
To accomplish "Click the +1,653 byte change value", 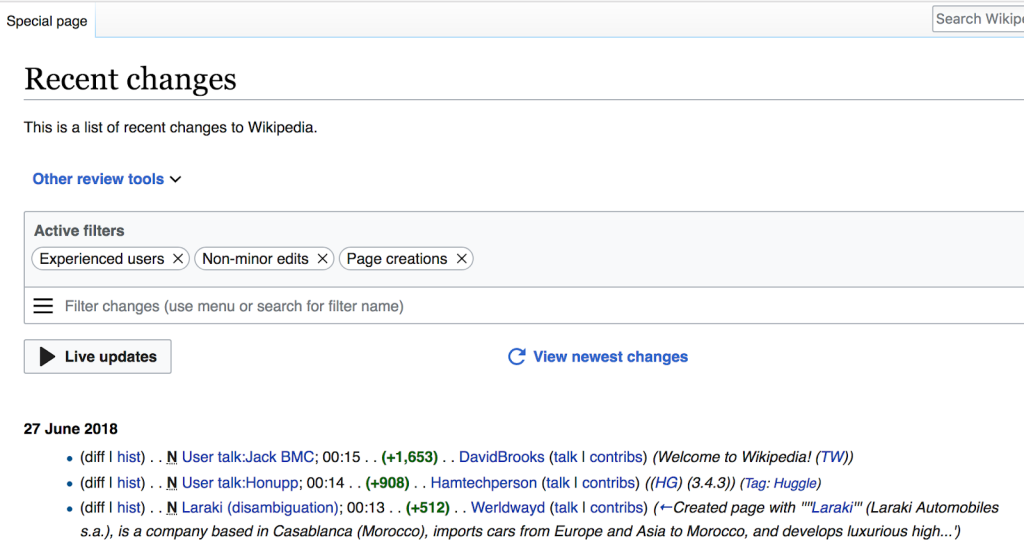I will (x=409, y=457).
